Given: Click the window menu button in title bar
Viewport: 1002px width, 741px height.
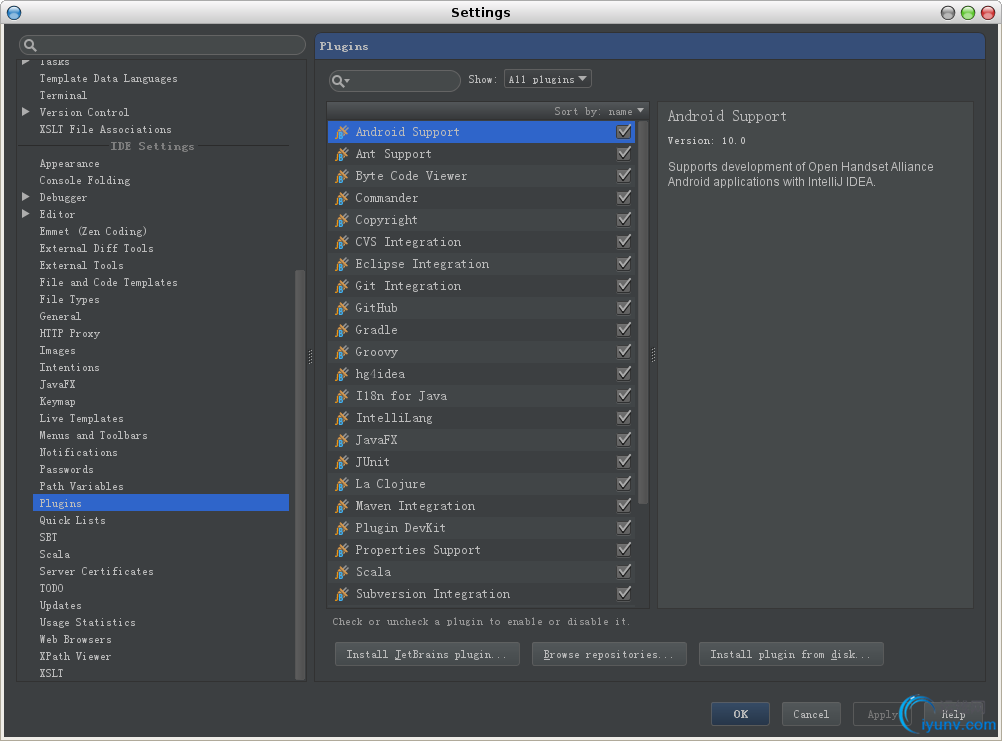Looking at the screenshot, I should pos(13,12).
